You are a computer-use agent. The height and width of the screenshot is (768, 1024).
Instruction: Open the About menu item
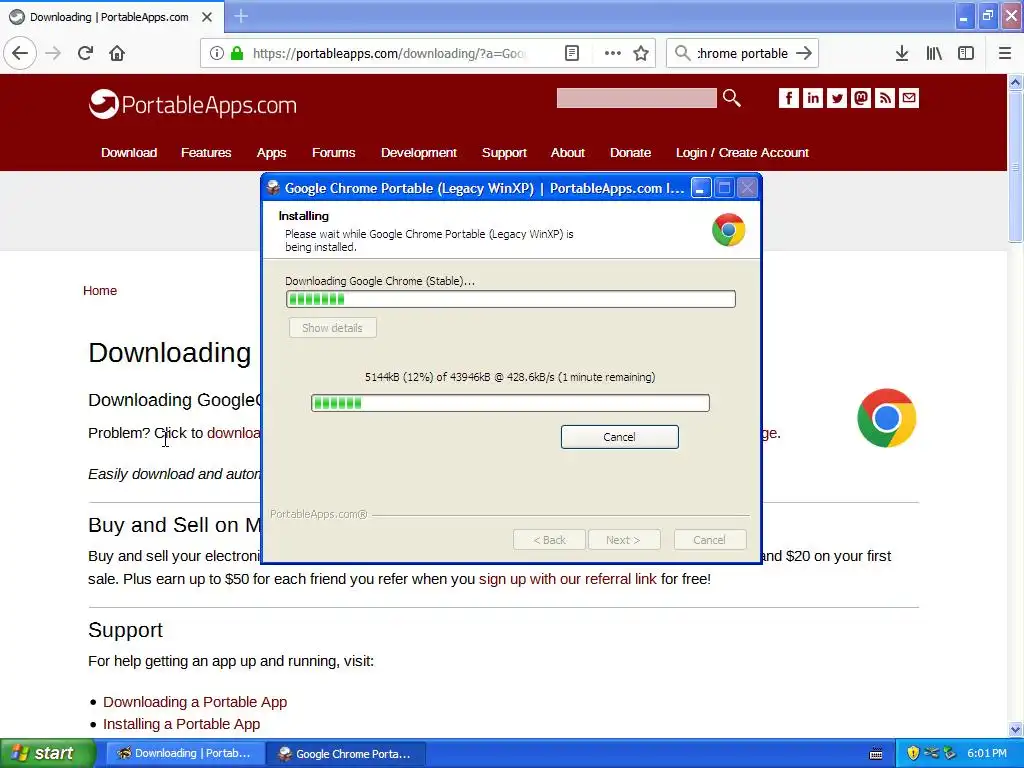[568, 152]
